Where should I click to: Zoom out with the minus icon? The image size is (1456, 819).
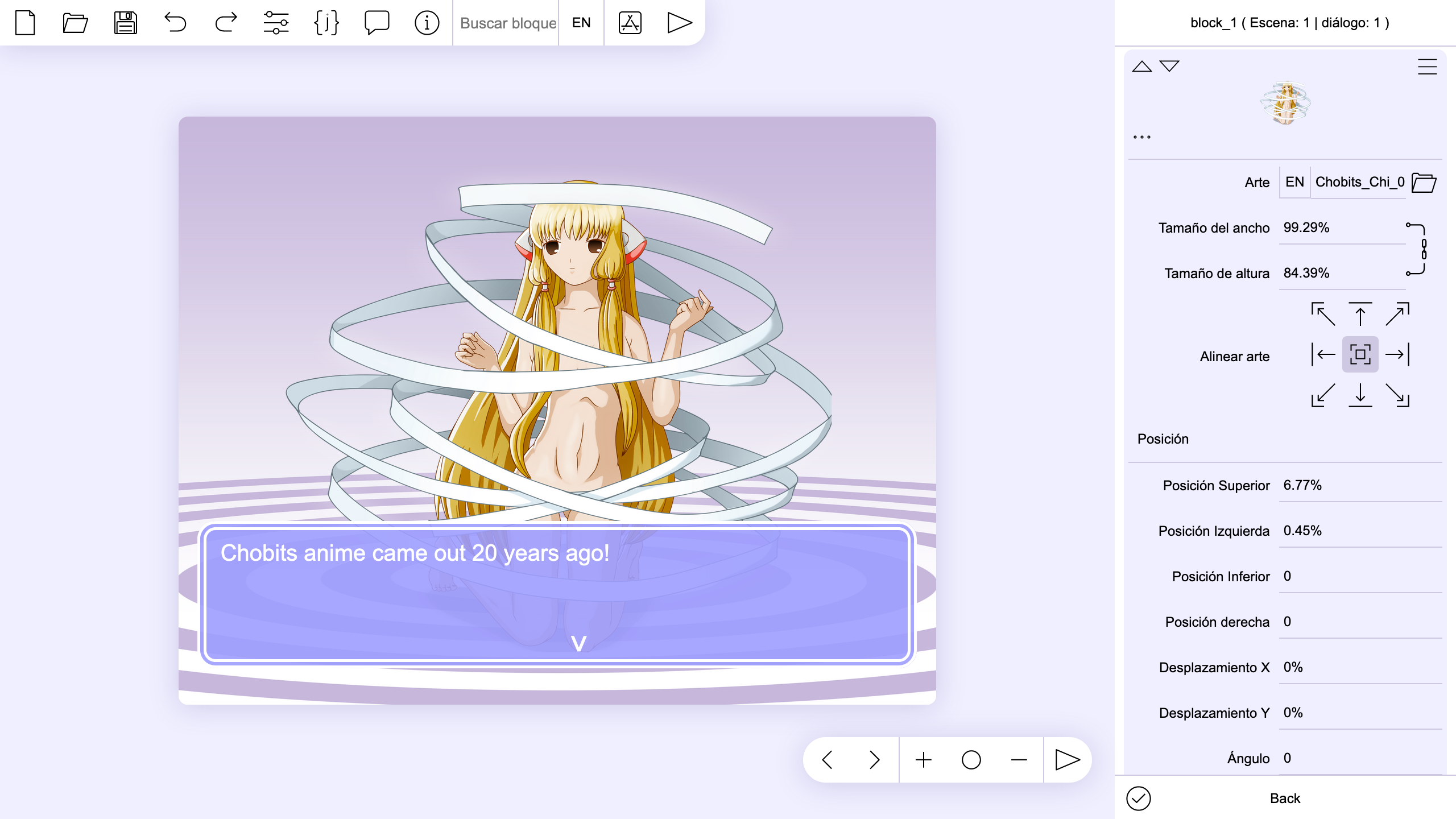[1019, 760]
